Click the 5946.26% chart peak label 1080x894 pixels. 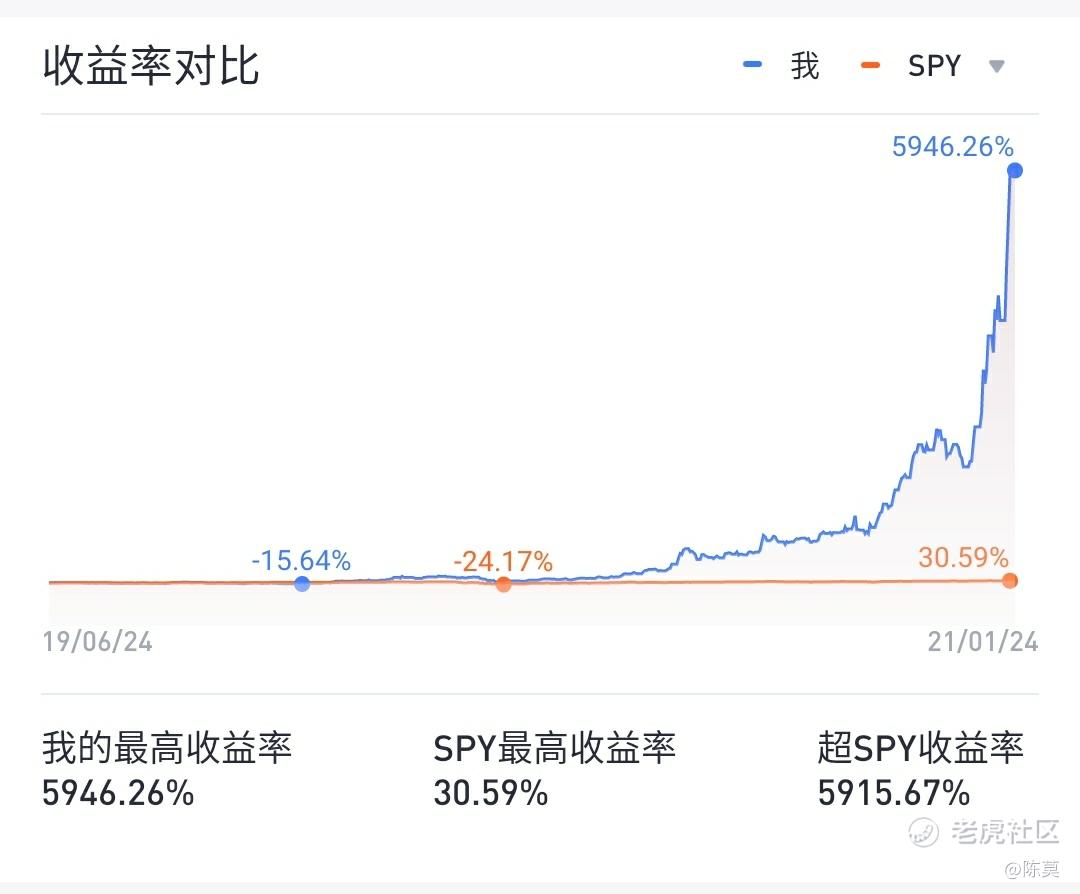coord(953,147)
